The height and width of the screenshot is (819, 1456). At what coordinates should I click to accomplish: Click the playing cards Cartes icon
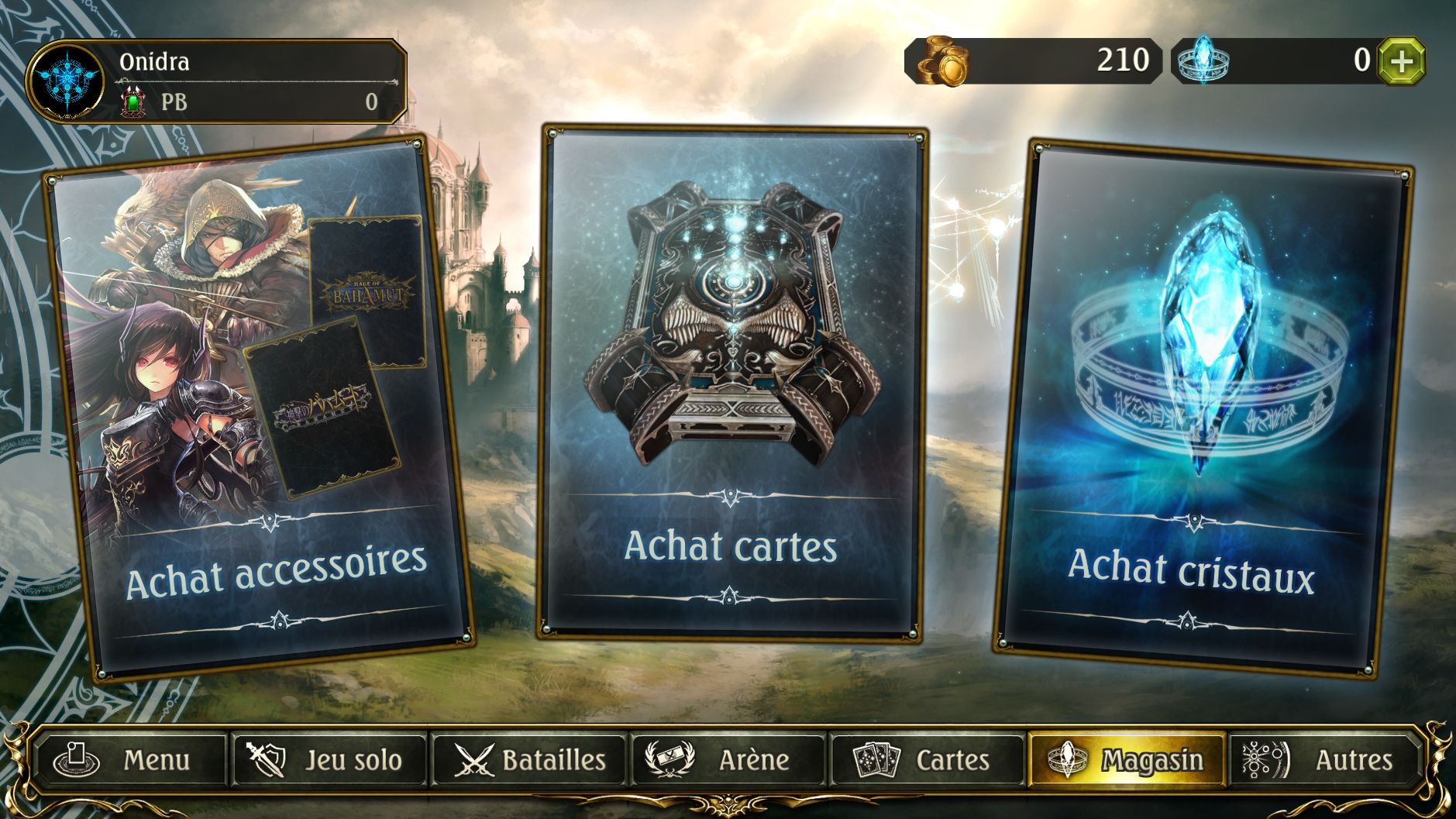[877, 760]
